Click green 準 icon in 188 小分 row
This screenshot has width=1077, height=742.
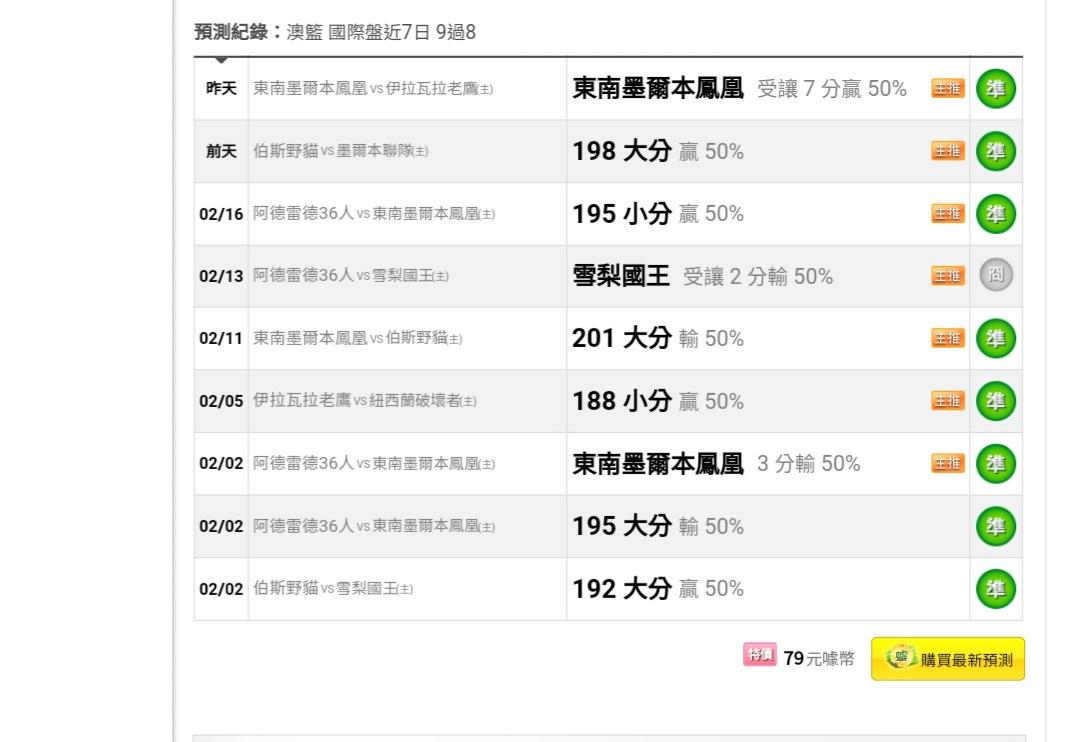click(x=995, y=401)
